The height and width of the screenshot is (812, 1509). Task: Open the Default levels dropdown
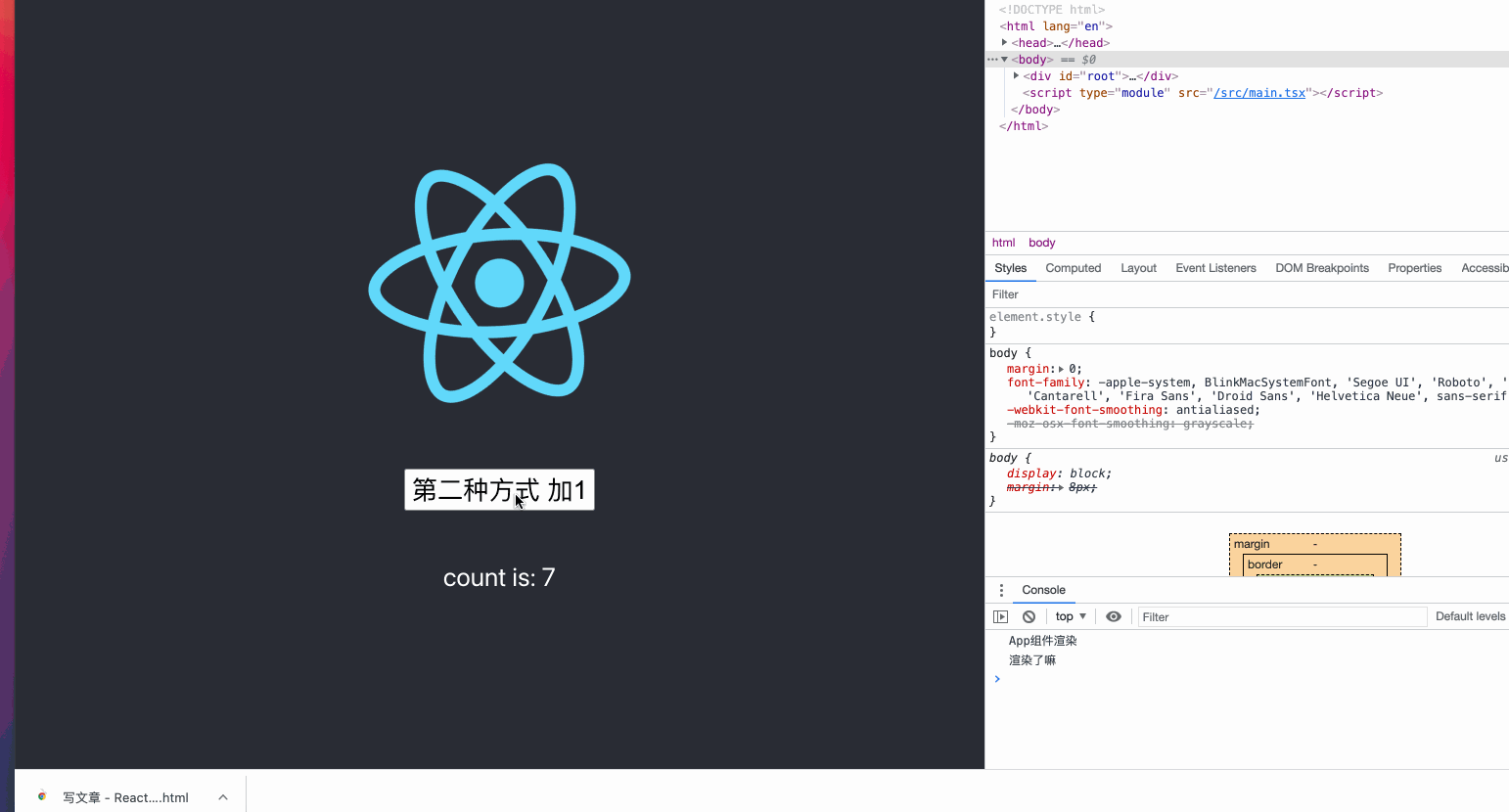1470,616
